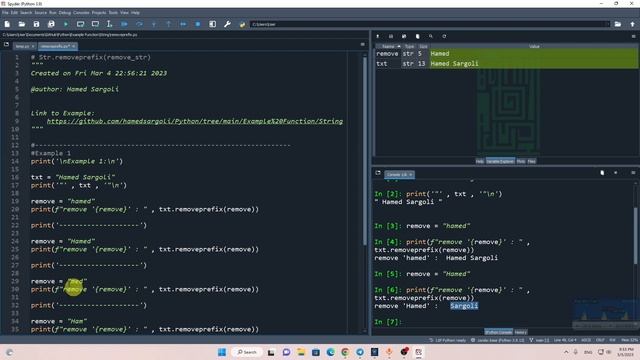Open file using the toolbar folder icon

(22, 24)
